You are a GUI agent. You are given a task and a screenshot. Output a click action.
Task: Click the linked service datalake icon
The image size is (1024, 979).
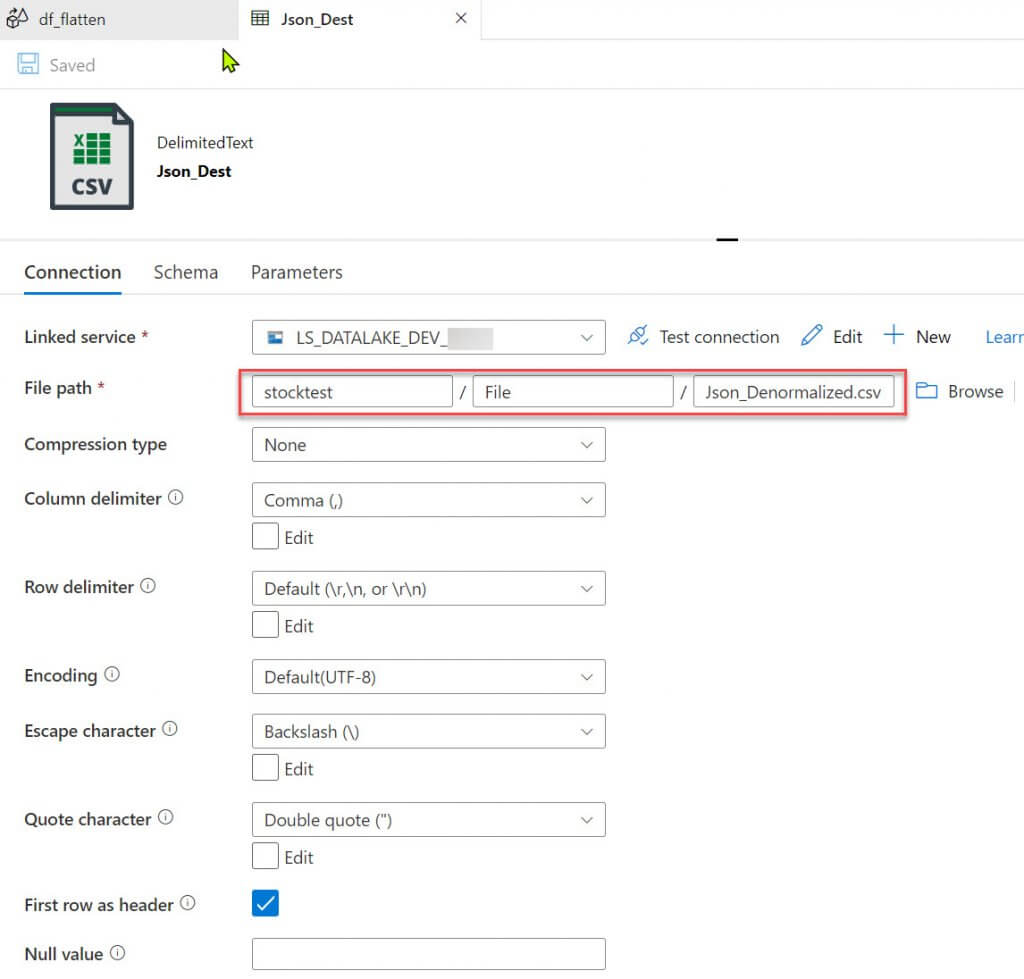[276, 338]
